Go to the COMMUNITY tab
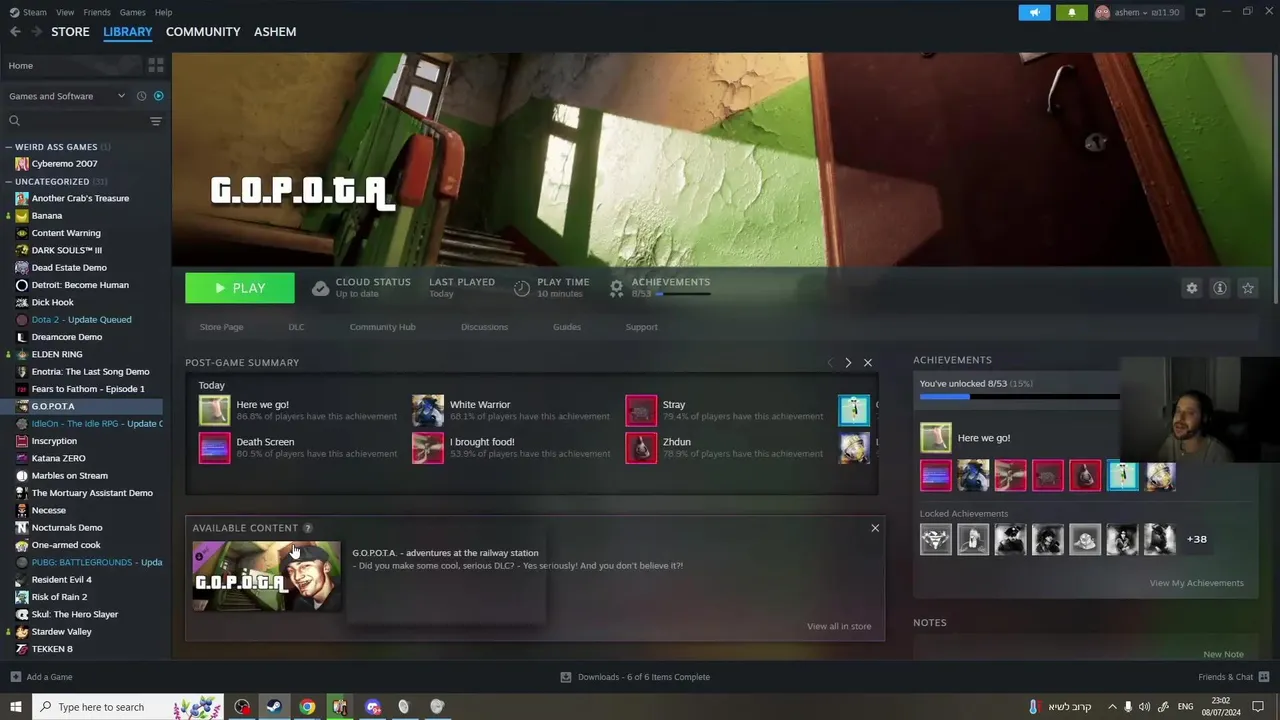This screenshot has height=720, width=1280. pos(203,32)
